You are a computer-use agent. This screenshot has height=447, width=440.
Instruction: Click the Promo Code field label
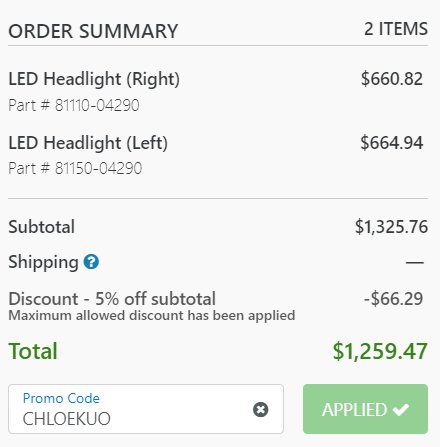(61, 398)
